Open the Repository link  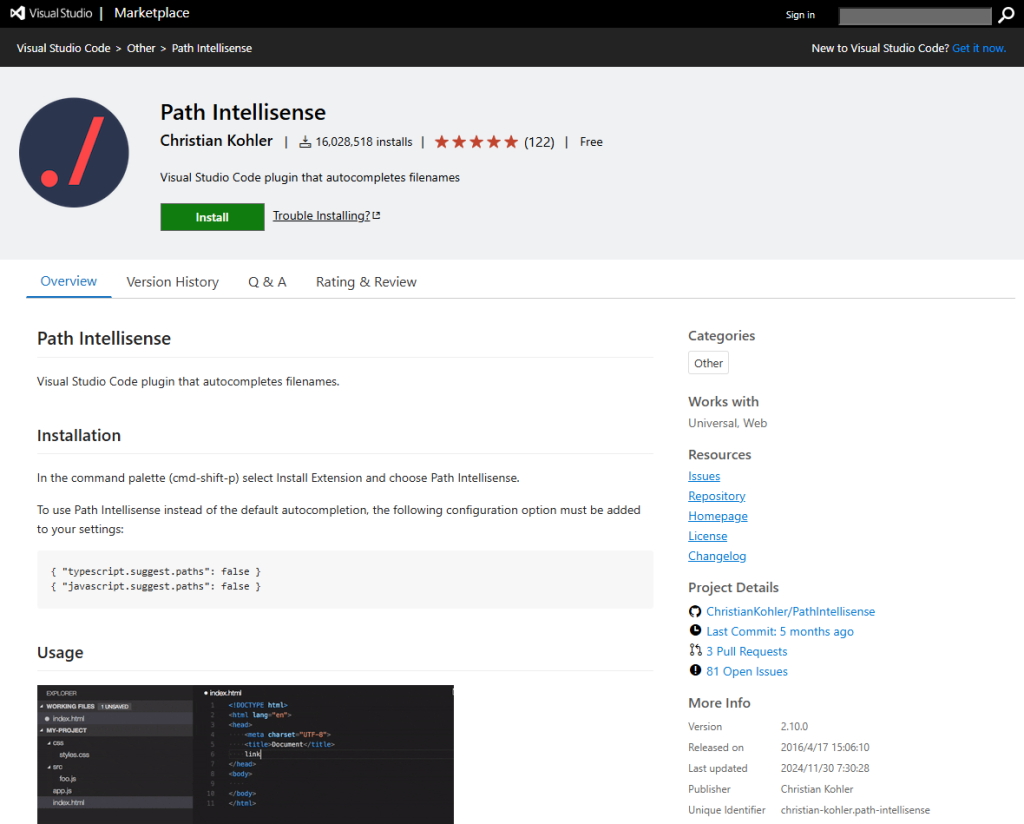coord(716,496)
